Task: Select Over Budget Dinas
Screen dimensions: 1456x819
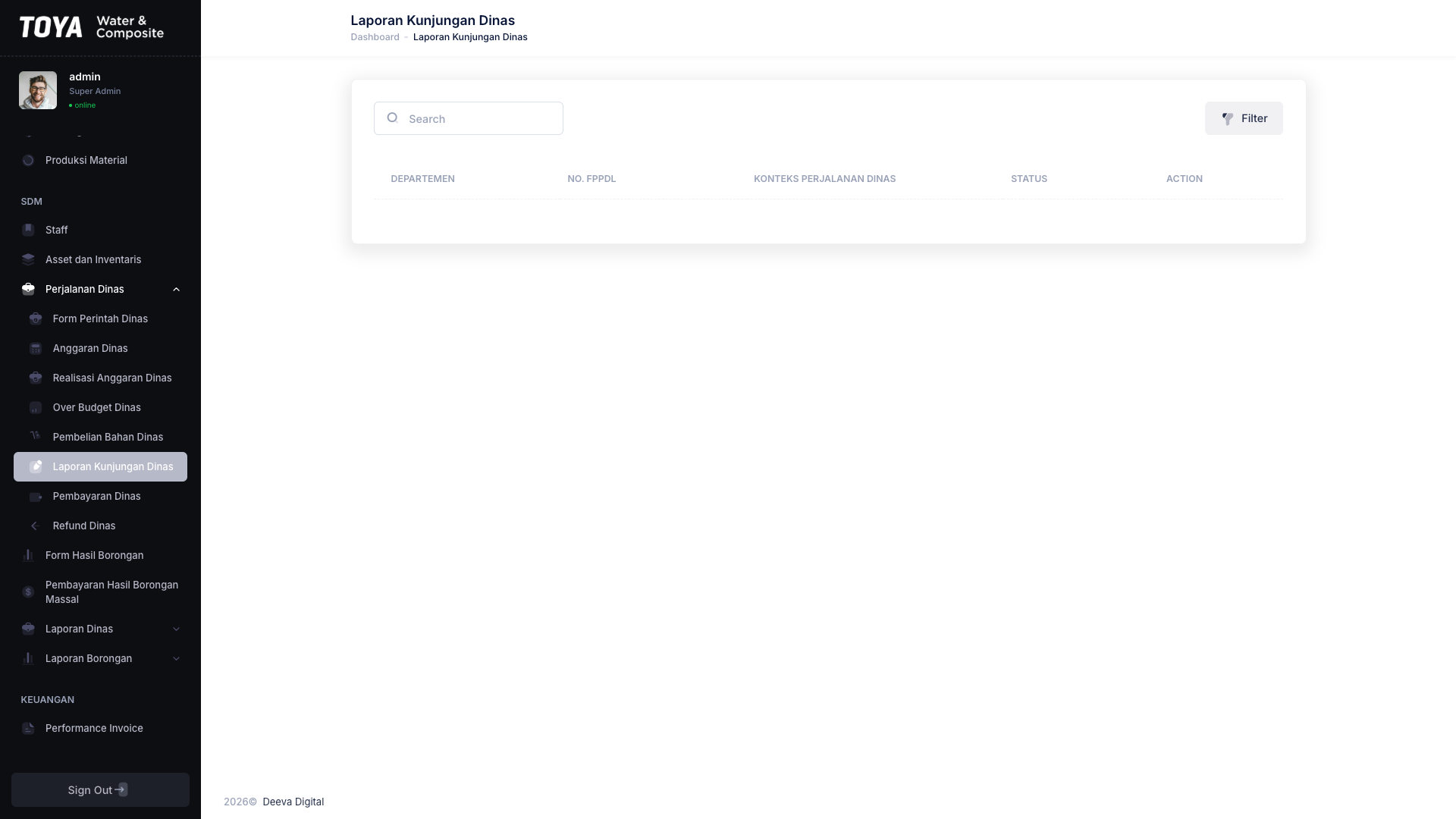Action: click(100, 407)
